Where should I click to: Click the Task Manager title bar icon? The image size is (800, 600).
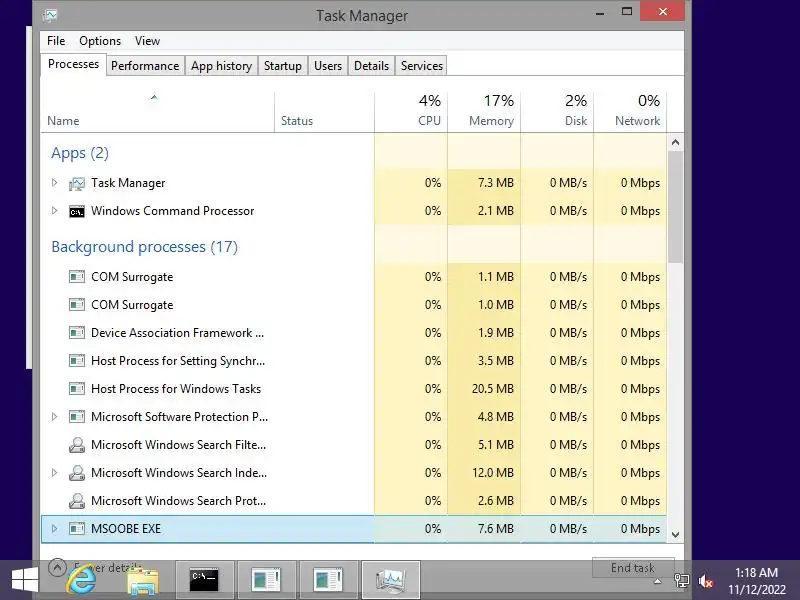(x=49, y=15)
